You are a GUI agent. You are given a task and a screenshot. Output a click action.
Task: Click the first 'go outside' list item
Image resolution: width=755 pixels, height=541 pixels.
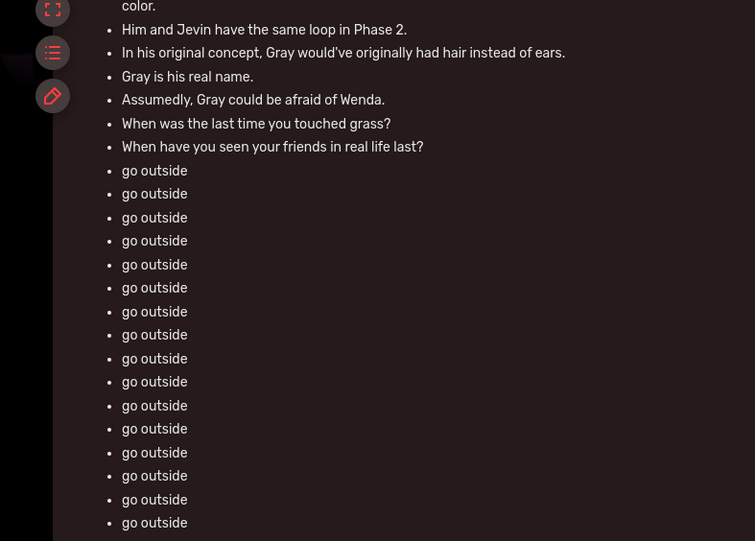[155, 171]
